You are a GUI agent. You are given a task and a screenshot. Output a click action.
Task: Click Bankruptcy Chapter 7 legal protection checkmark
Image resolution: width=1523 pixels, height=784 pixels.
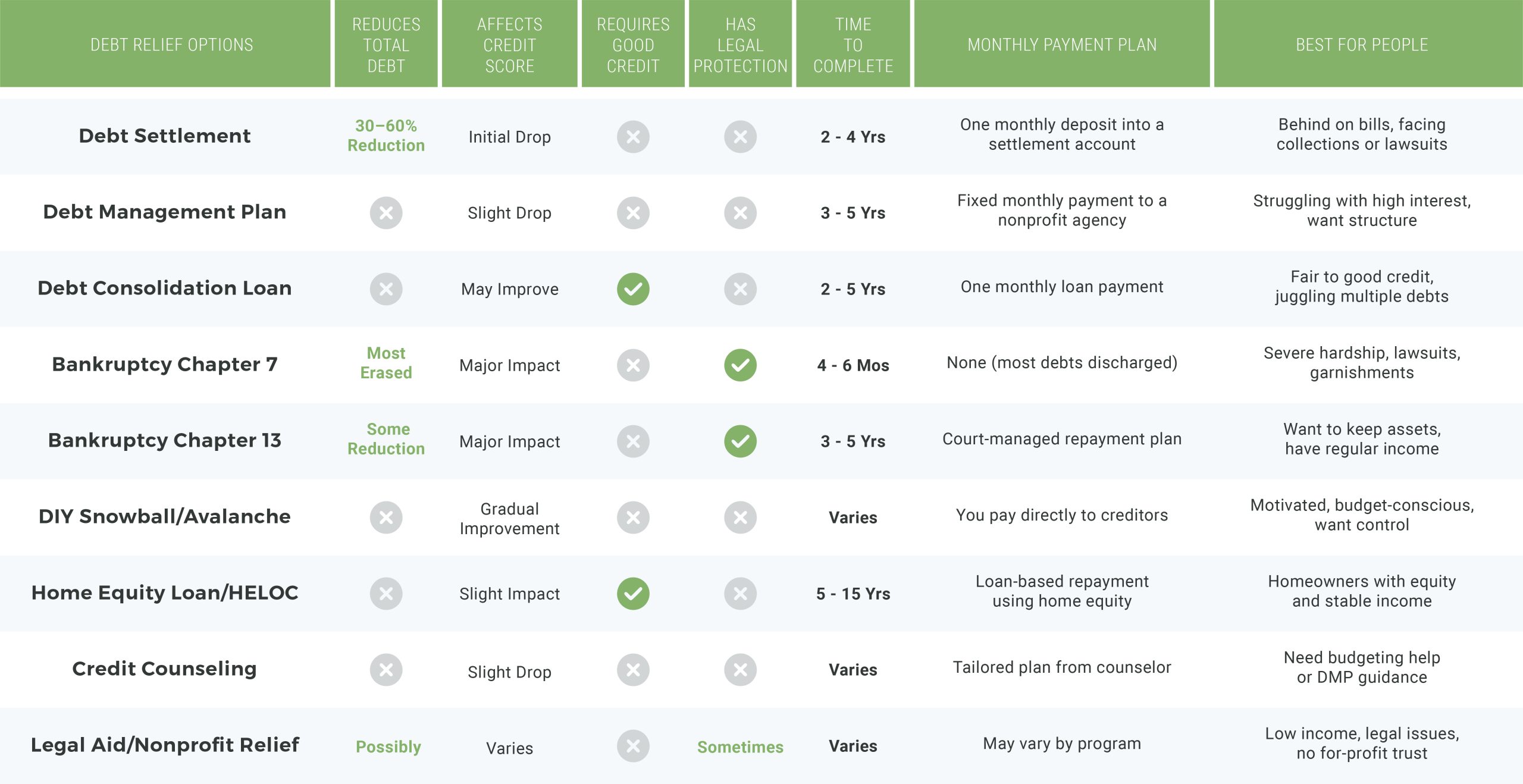740,365
